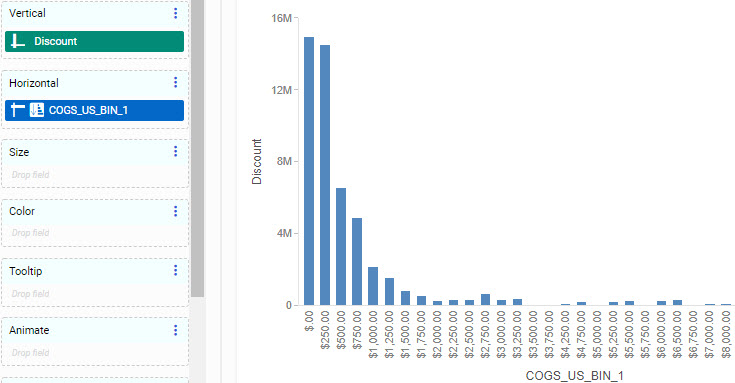This screenshot has width=735, height=383.
Task: Click the COGS_US_BIN_1 x-axis title
Action: tap(575, 375)
